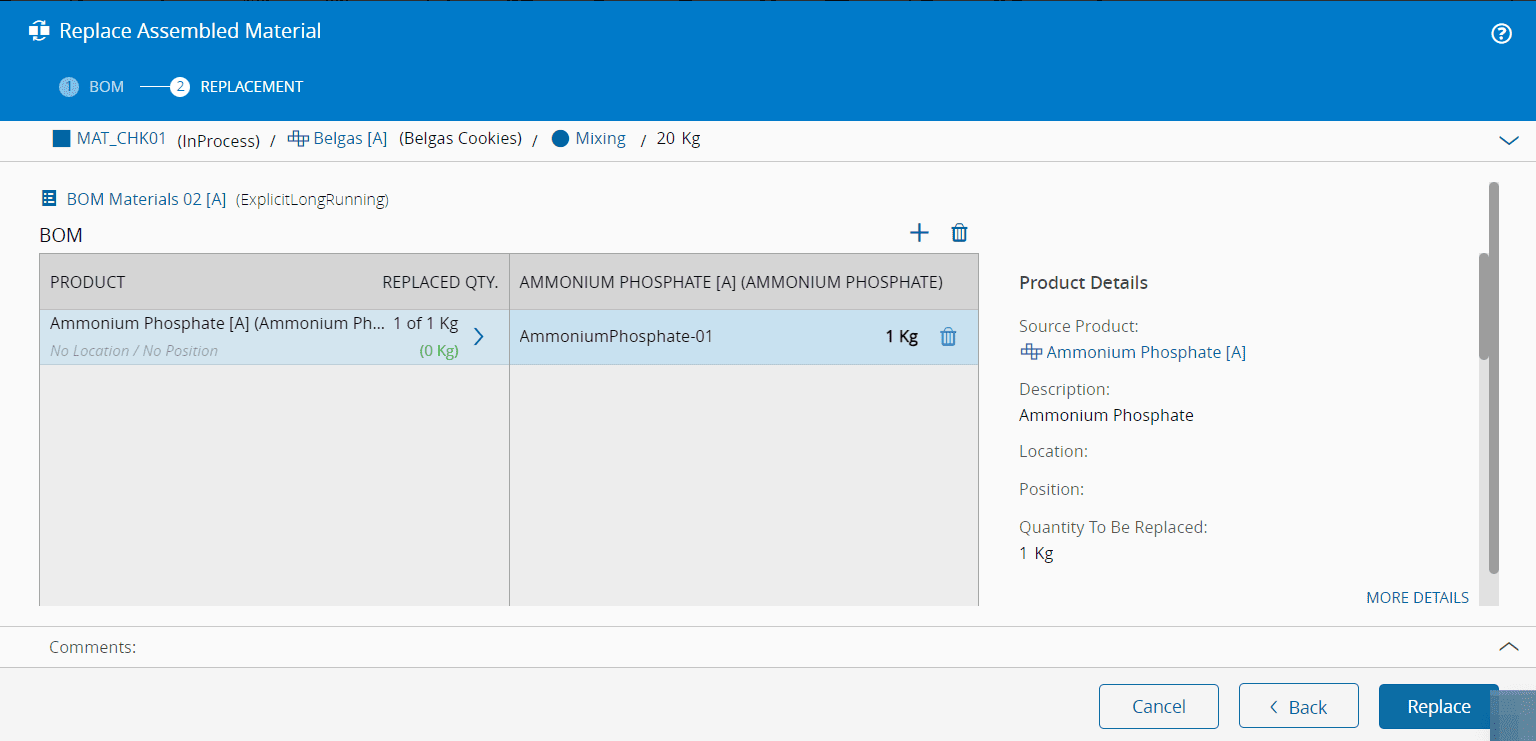Open the Ammonium Phosphate row arrow chevron
The height and width of the screenshot is (741, 1536).
coord(478,337)
